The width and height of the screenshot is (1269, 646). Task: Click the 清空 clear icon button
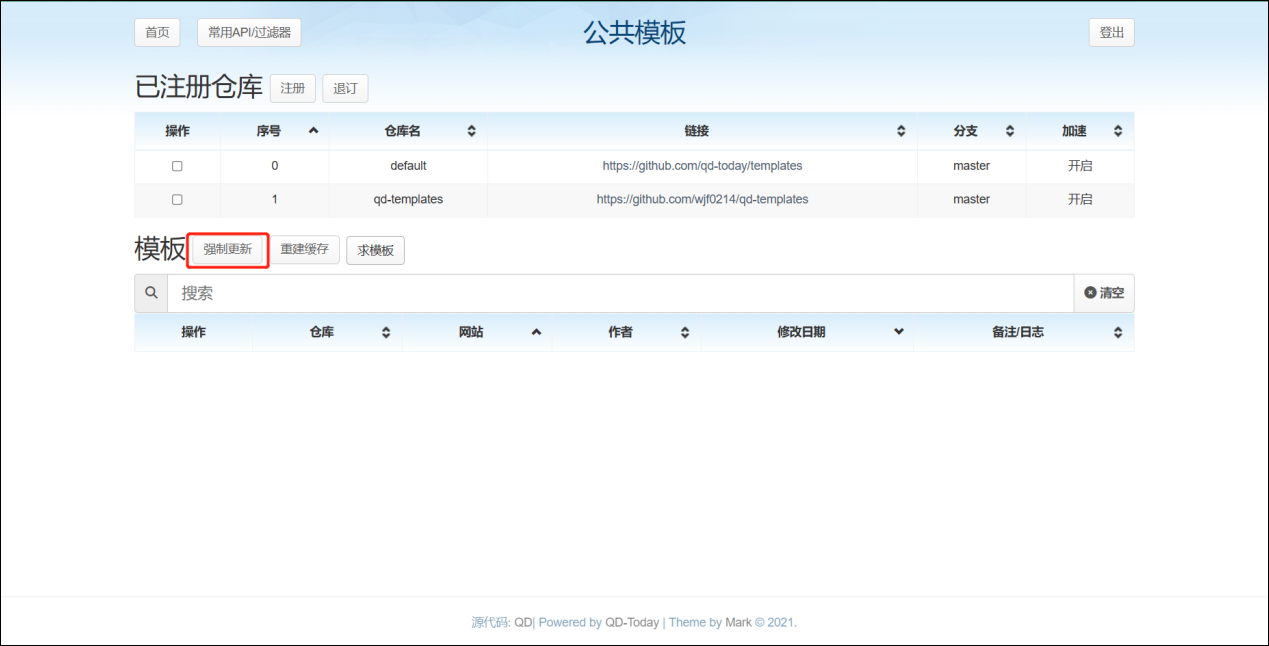pyautogui.click(x=1104, y=293)
